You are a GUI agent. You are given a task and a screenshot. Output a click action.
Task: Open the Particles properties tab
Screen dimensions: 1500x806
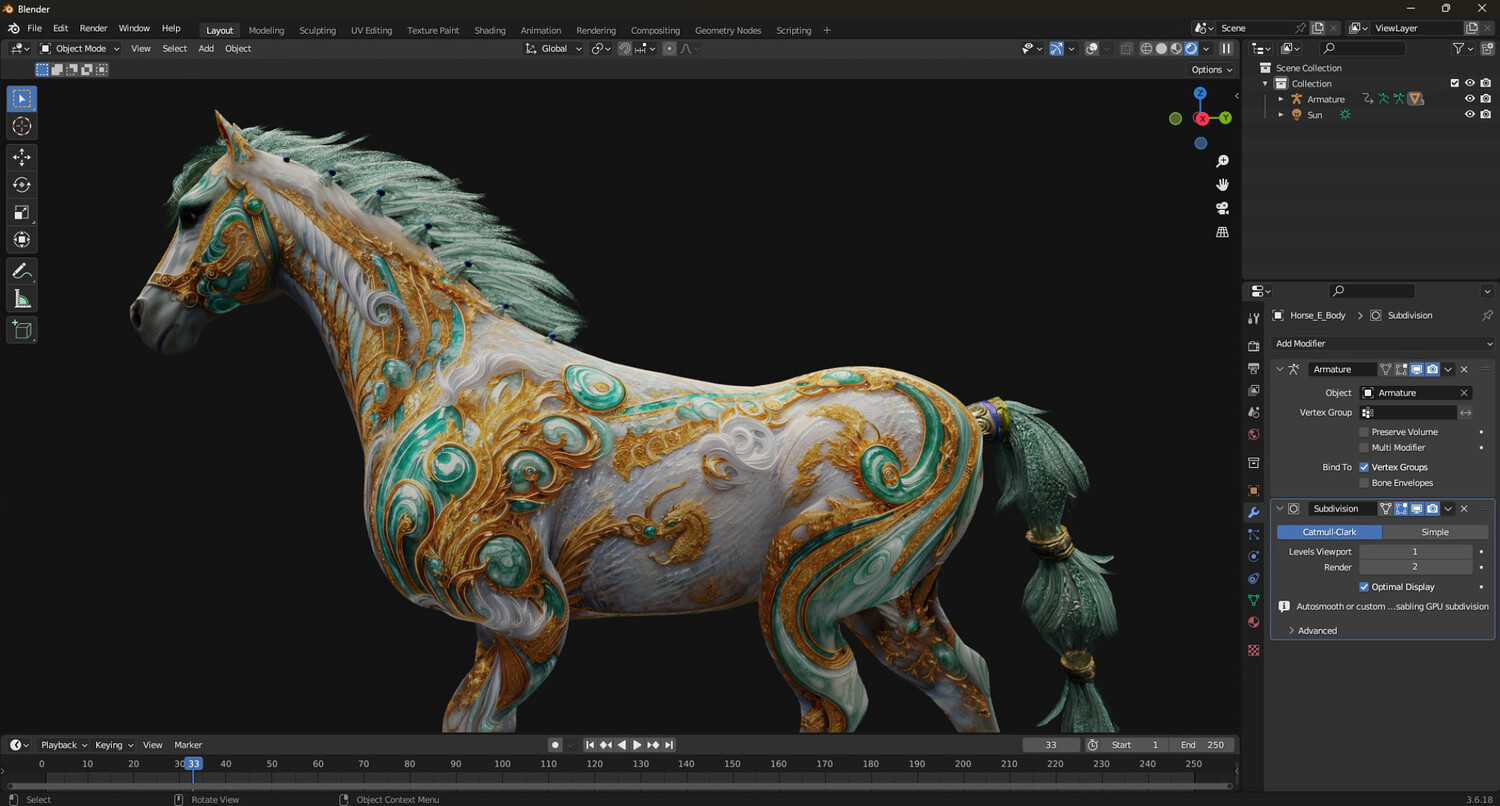1254,535
